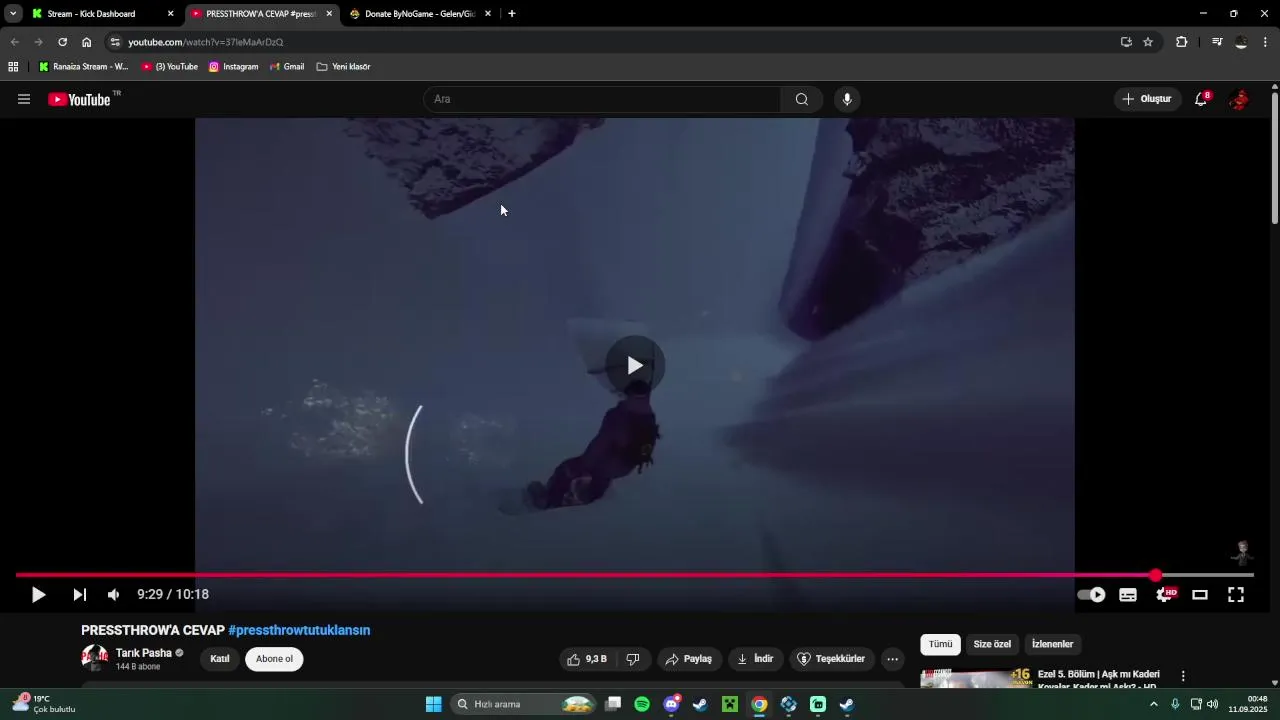Like the video with 9,3 B likes
Image resolution: width=1280 pixels, height=720 pixels.
[x=589, y=659]
